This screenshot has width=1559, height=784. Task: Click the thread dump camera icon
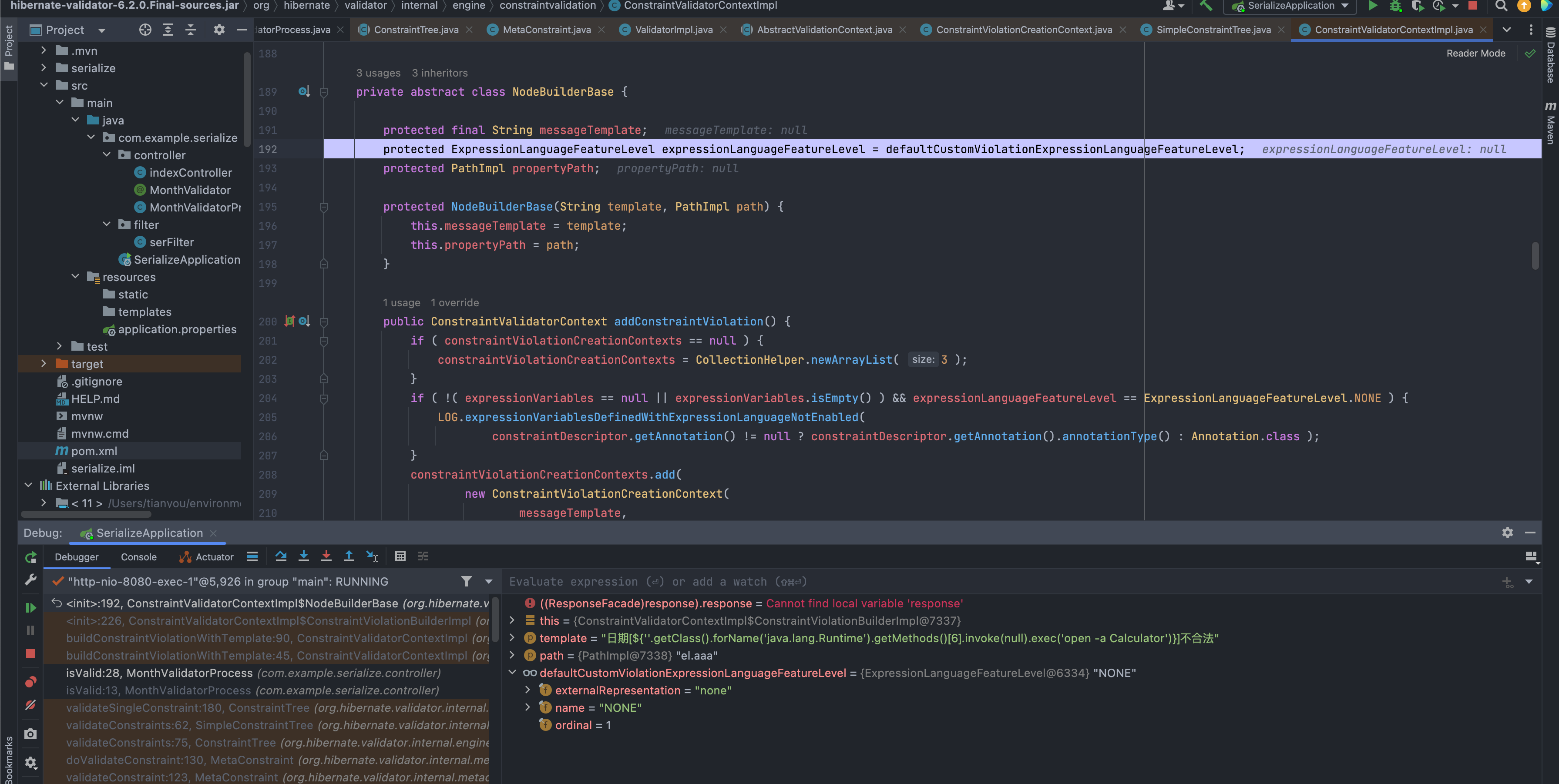[31, 734]
